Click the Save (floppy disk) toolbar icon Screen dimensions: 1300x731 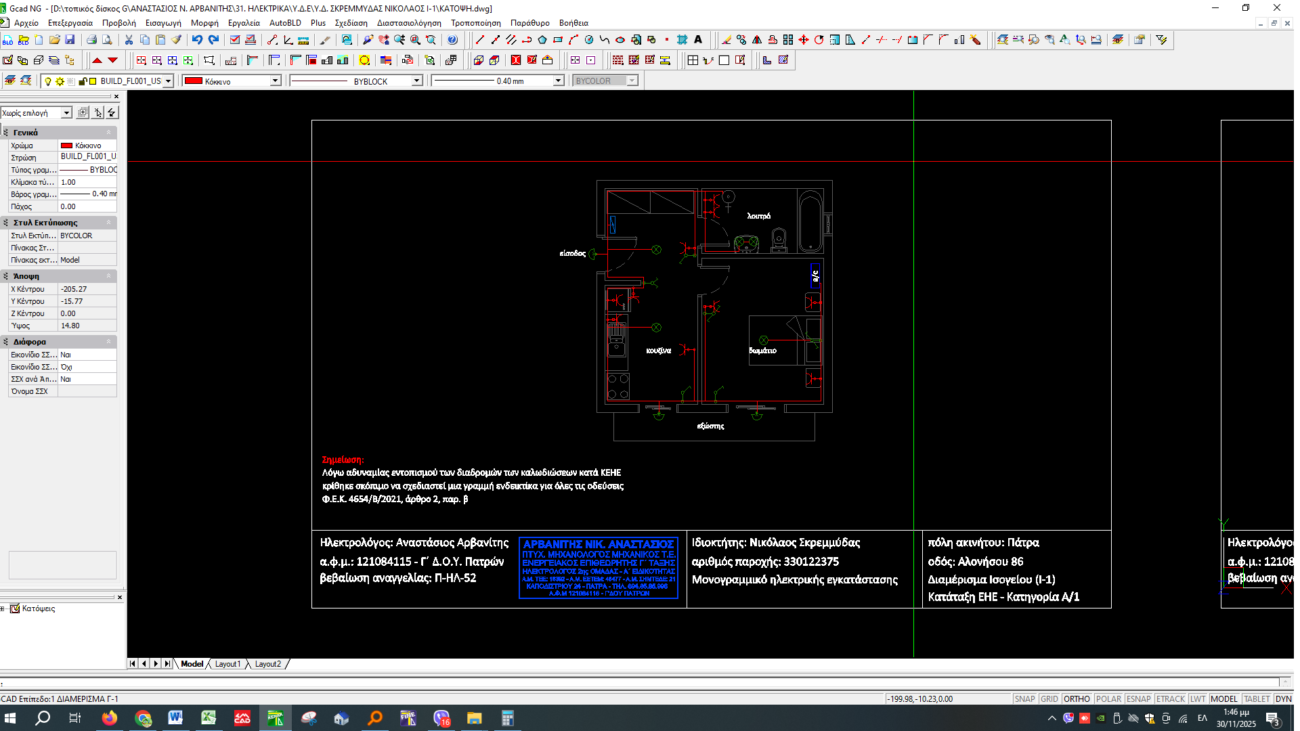coord(70,40)
